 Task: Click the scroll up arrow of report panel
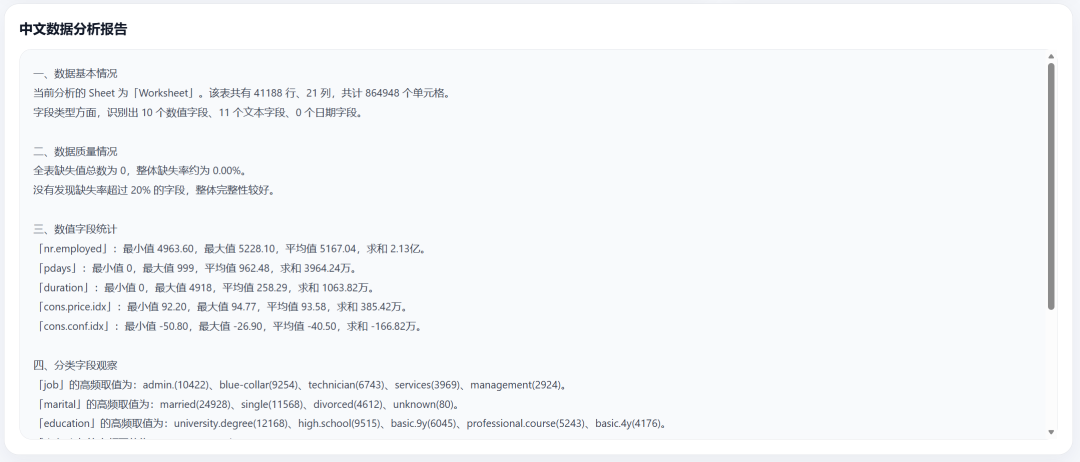coord(1051,56)
